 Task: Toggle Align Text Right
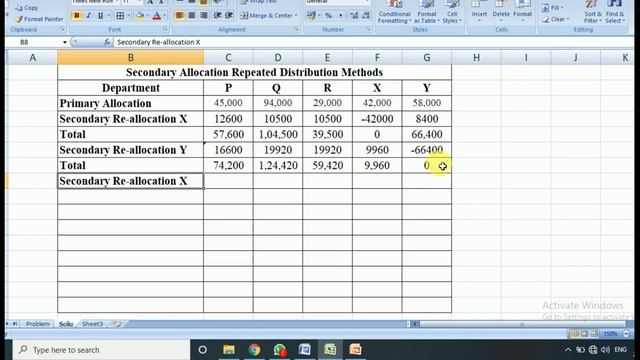click(204, 16)
